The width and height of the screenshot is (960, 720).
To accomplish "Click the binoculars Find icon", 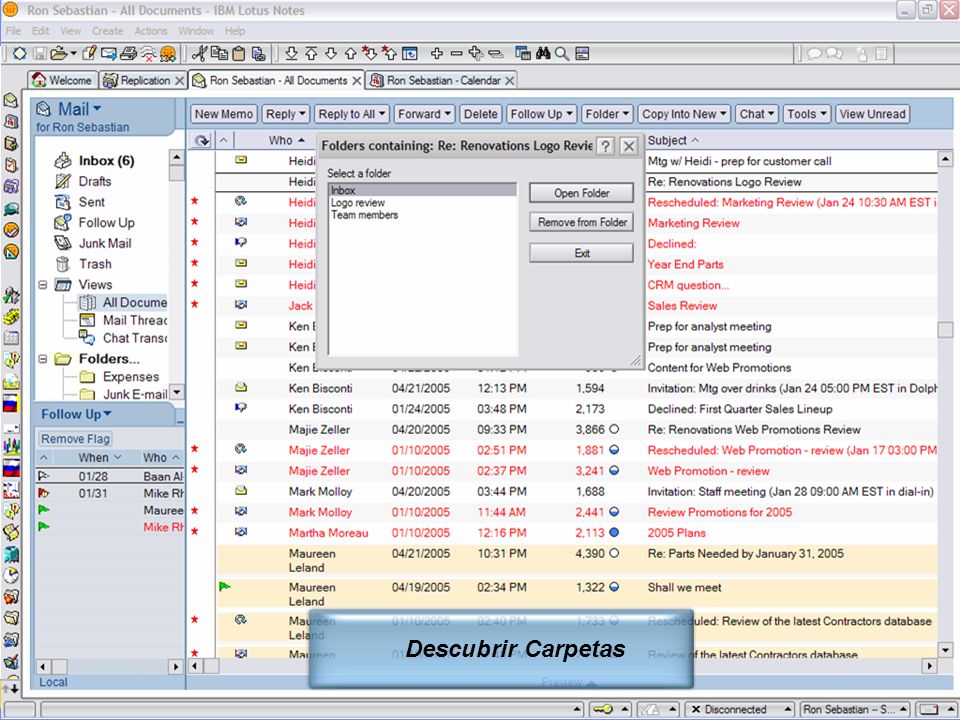I will point(542,54).
